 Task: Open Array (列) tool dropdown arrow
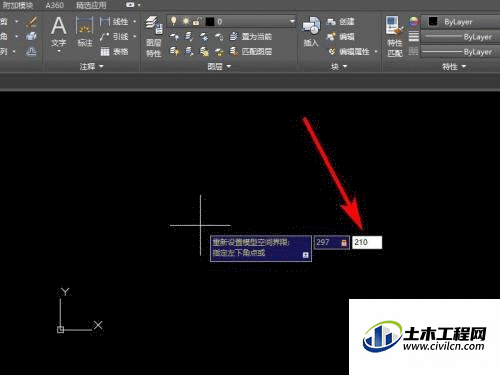point(14,52)
